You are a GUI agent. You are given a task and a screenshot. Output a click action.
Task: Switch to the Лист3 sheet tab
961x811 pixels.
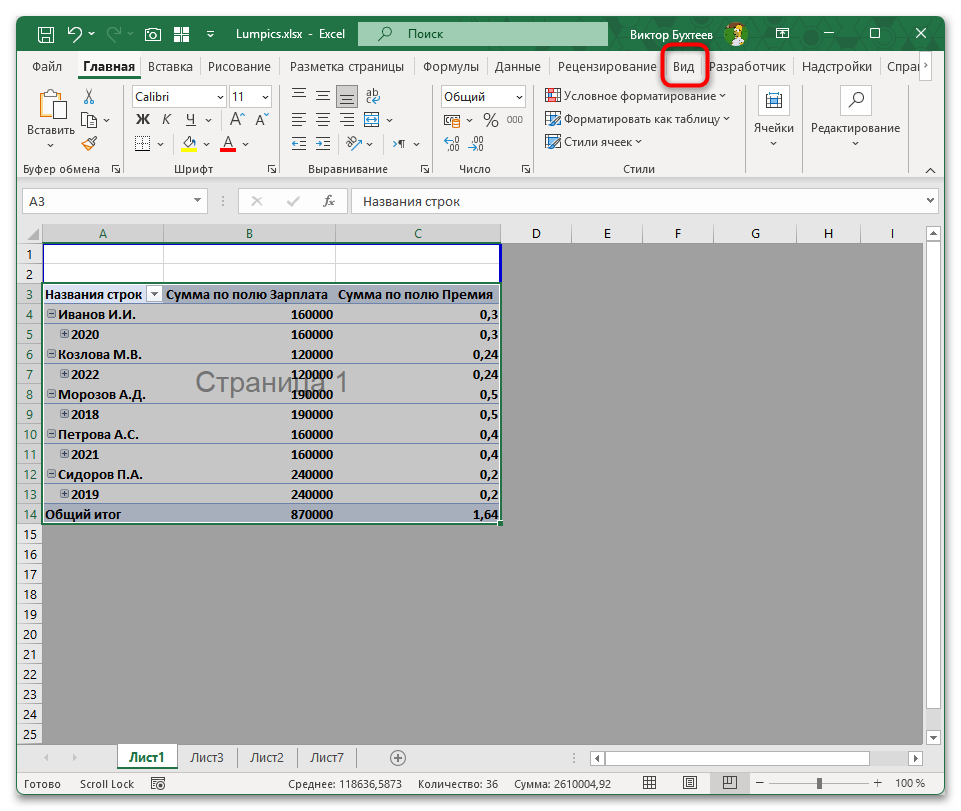click(207, 758)
